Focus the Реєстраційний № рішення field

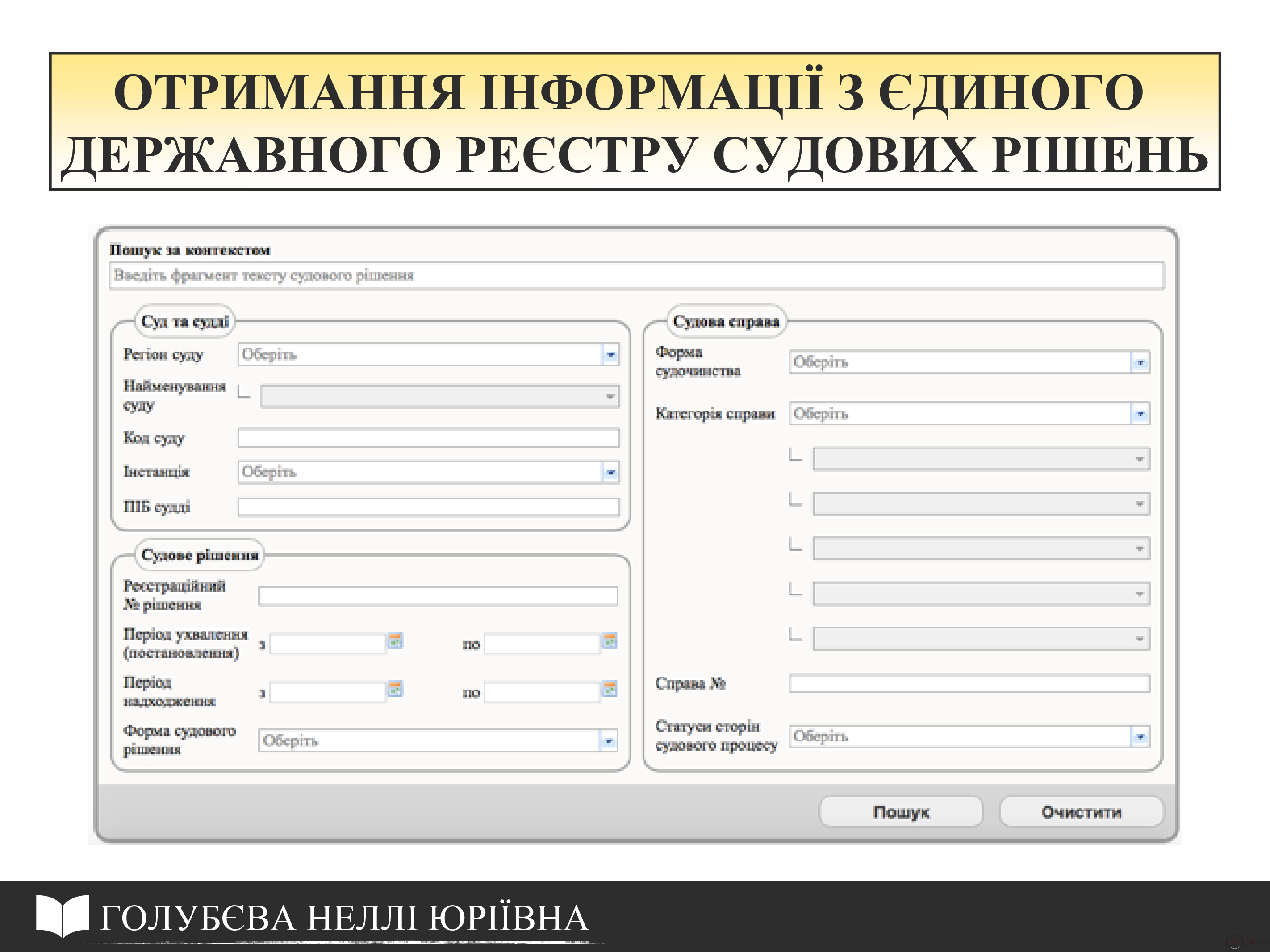tap(438, 596)
